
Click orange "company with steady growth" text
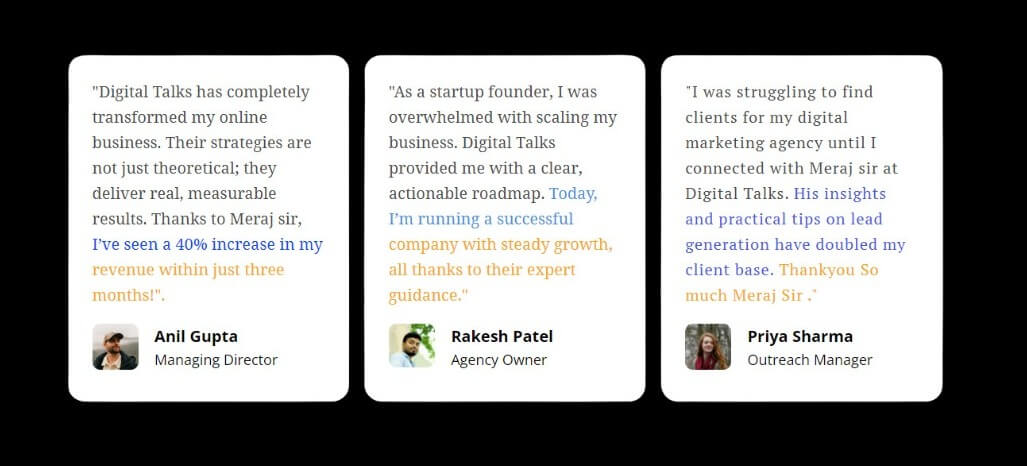tap(500, 244)
